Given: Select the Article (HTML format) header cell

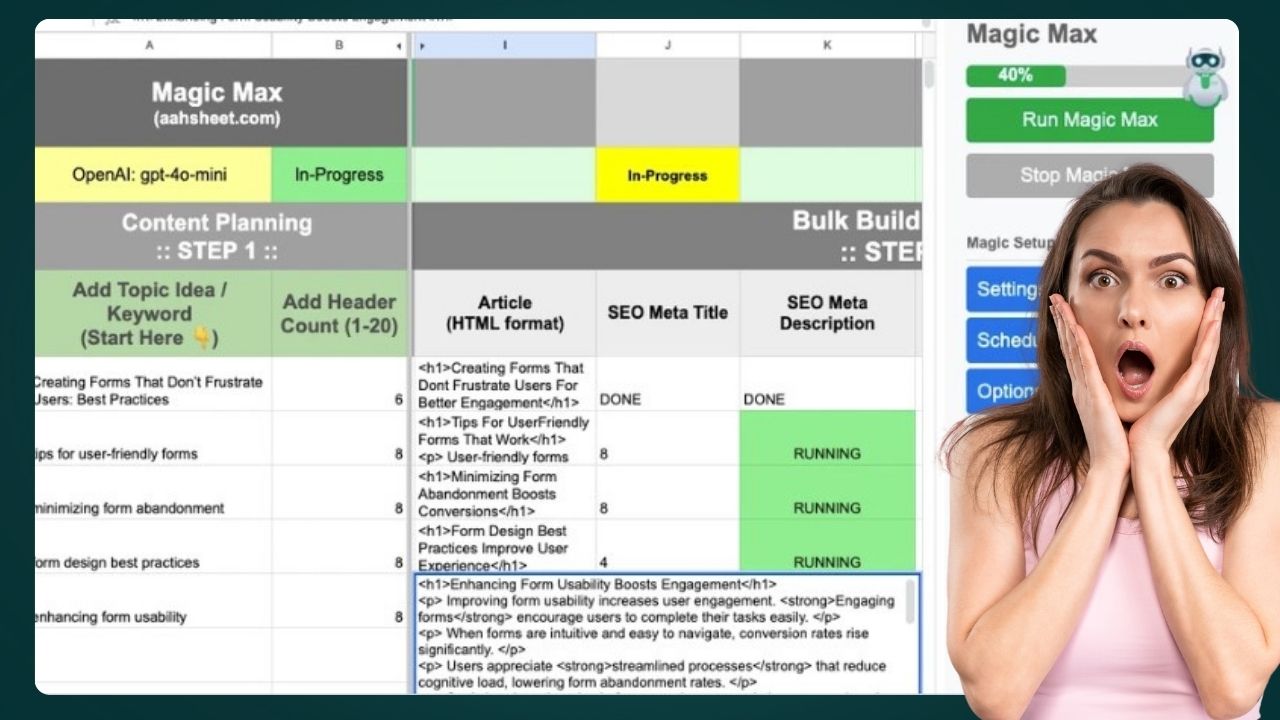Looking at the screenshot, I should [504, 313].
